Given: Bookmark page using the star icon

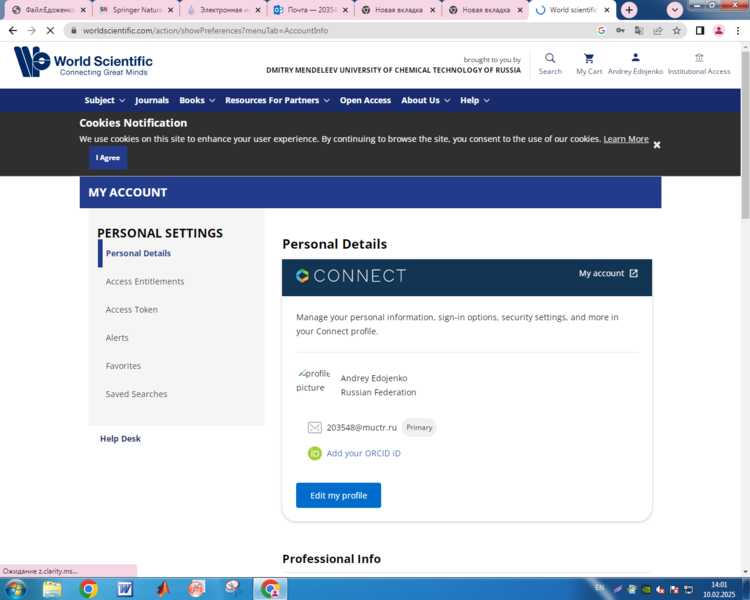Looking at the screenshot, I should (x=677, y=31).
